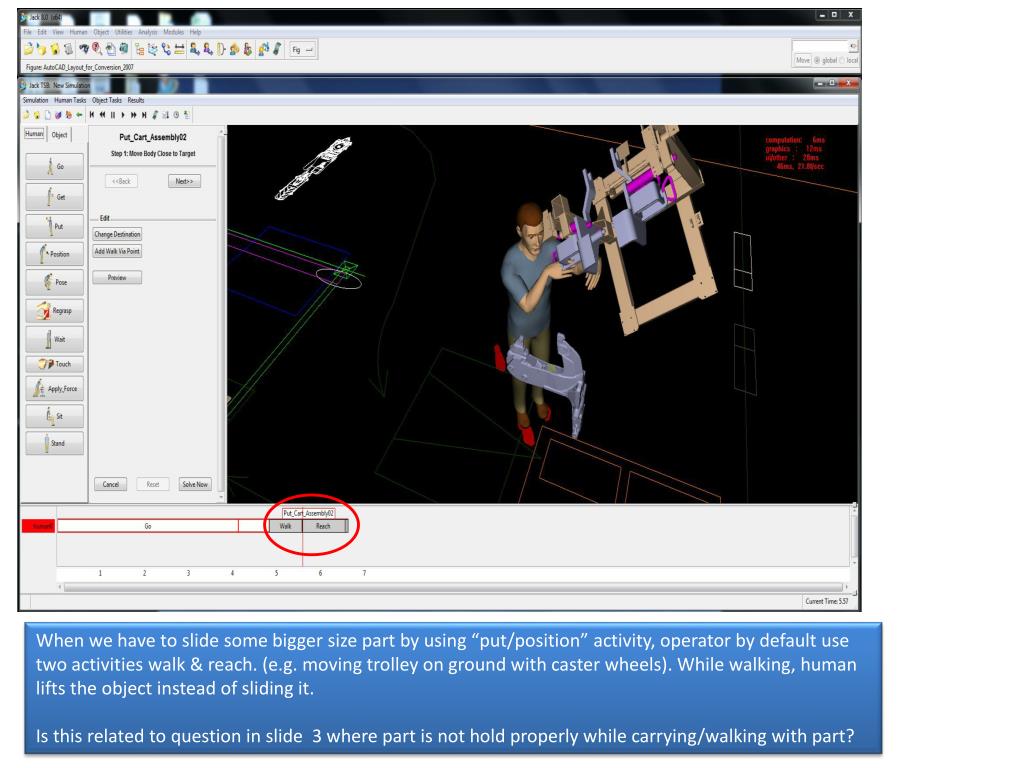Open the File menu in Jack window
The image size is (1024, 768).
pos(27,32)
